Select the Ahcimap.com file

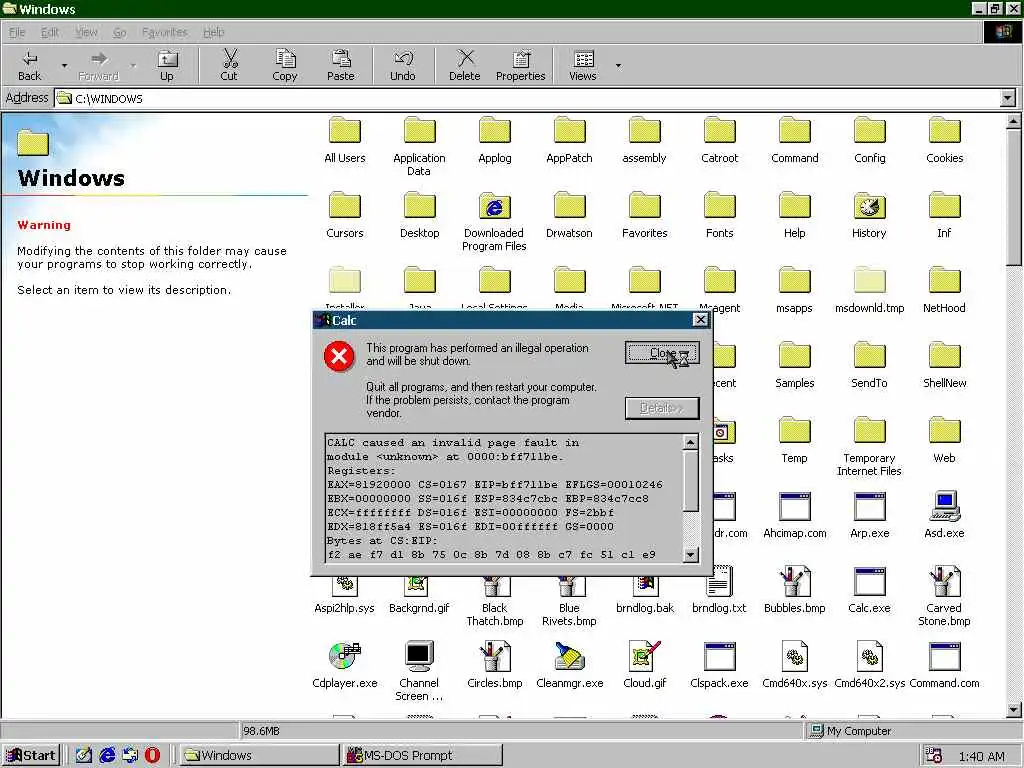pos(795,515)
